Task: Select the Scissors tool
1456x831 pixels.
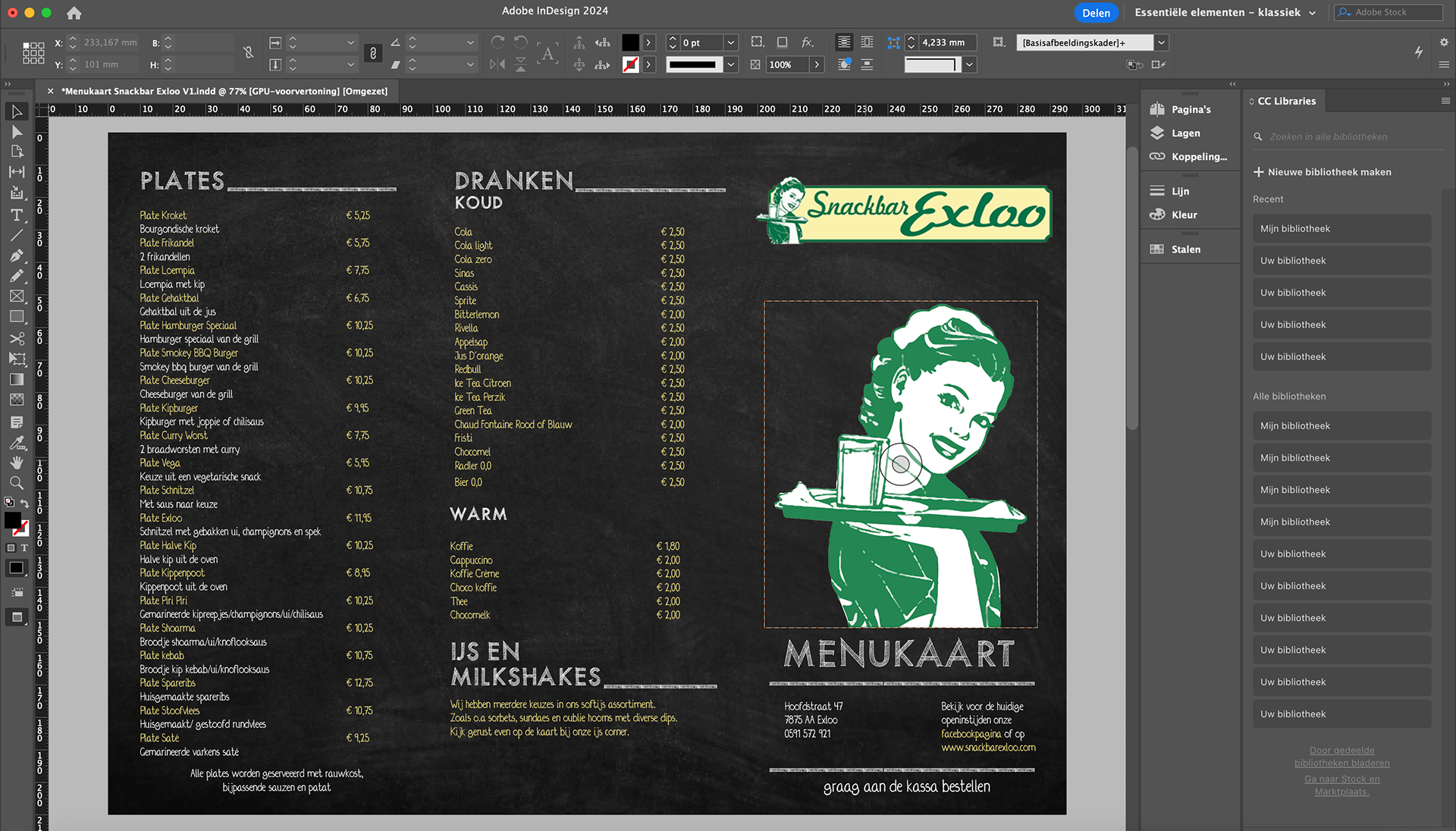Action: [x=17, y=339]
